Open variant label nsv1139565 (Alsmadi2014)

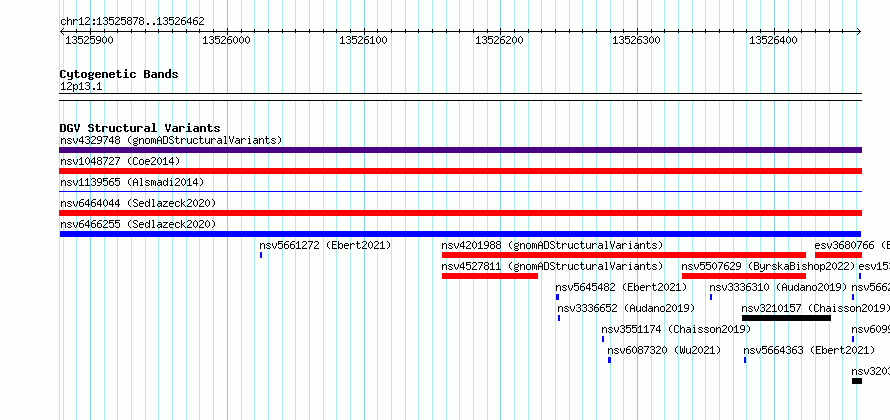(132, 183)
